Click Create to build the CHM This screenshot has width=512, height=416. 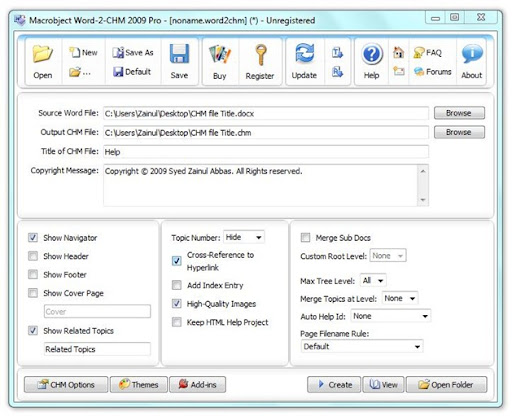click(x=334, y=385)
